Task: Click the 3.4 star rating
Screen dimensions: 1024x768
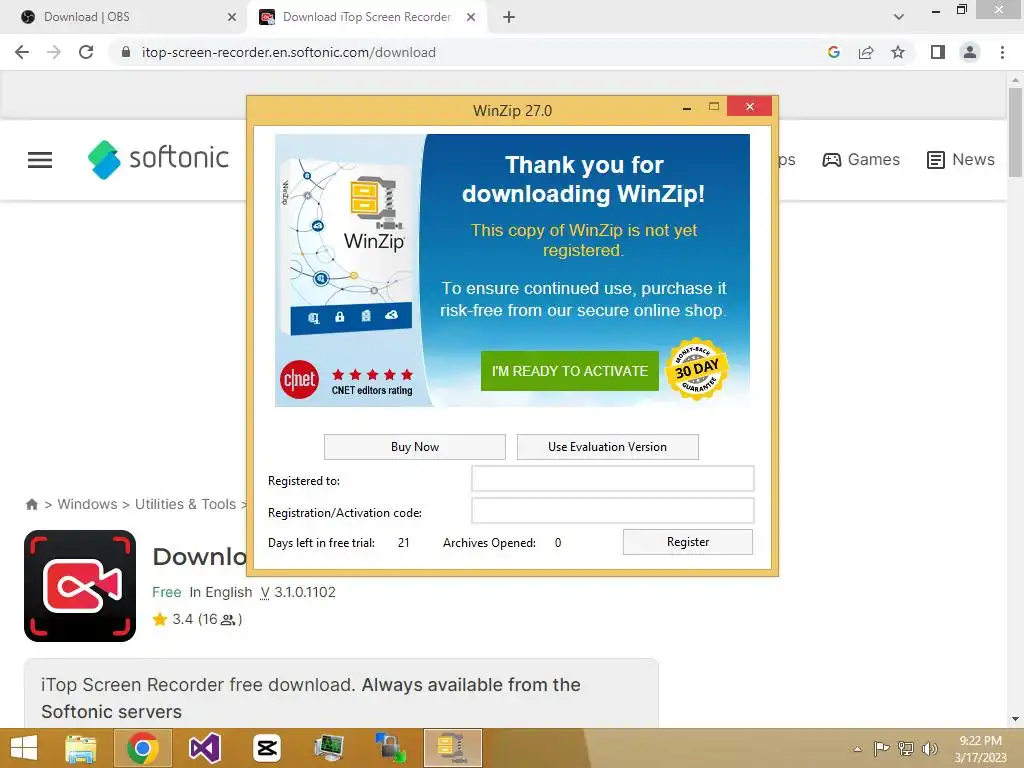Action: pos(197,619)
